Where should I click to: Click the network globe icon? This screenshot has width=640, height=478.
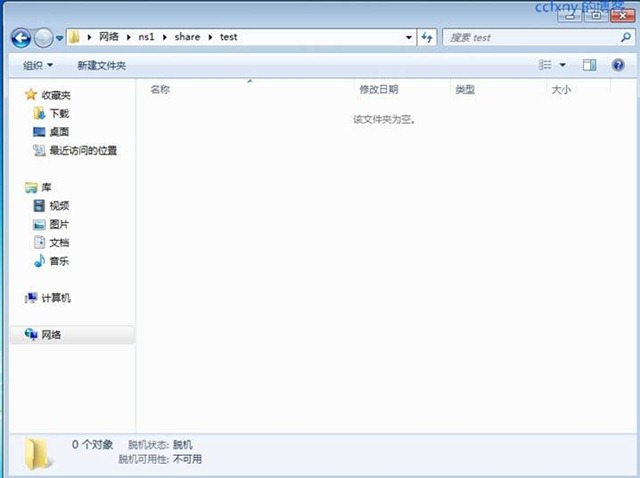tap(31, 334)
